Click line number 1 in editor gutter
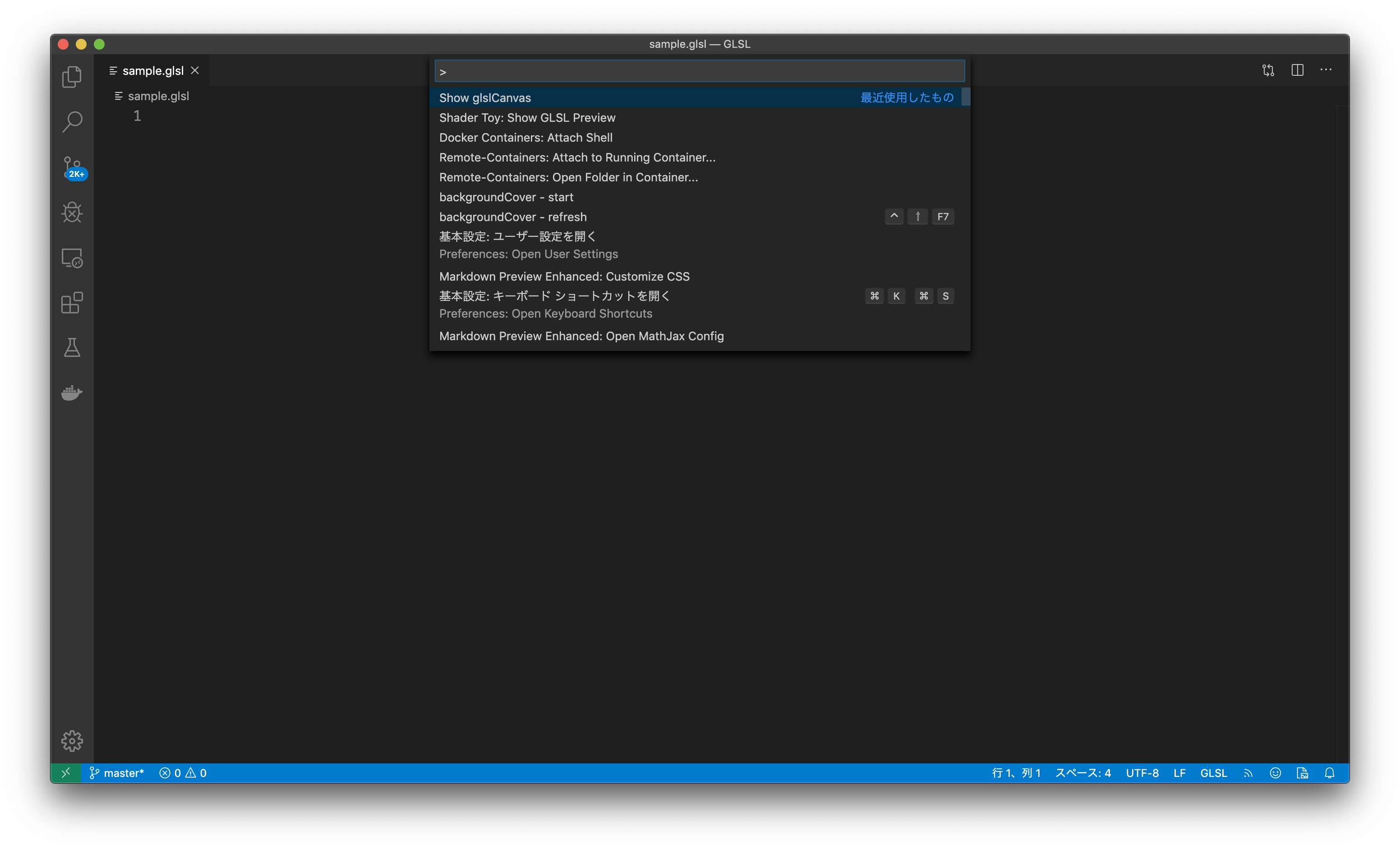Screen dimensions: 1400x850 click(x=137, y=116)
